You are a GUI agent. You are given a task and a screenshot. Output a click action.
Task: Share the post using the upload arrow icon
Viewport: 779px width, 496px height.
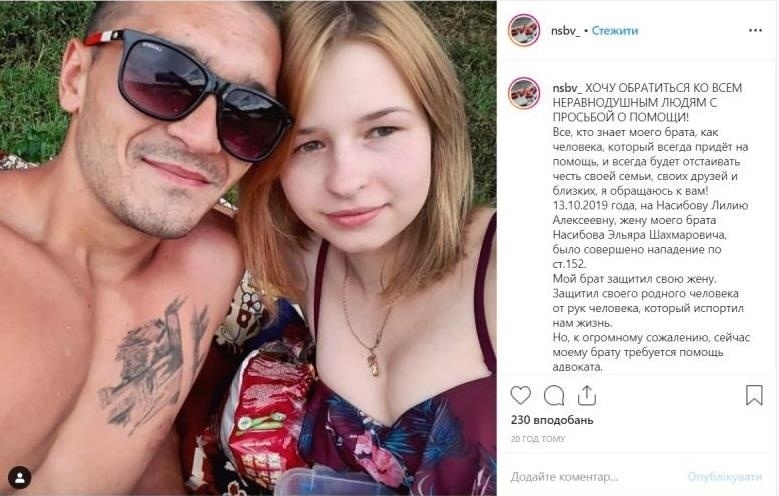587,396
